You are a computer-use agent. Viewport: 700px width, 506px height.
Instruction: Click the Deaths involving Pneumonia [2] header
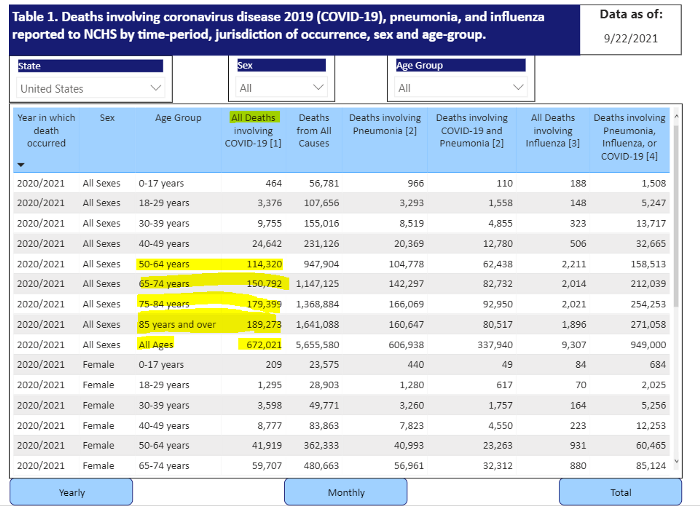coord(385,124)
